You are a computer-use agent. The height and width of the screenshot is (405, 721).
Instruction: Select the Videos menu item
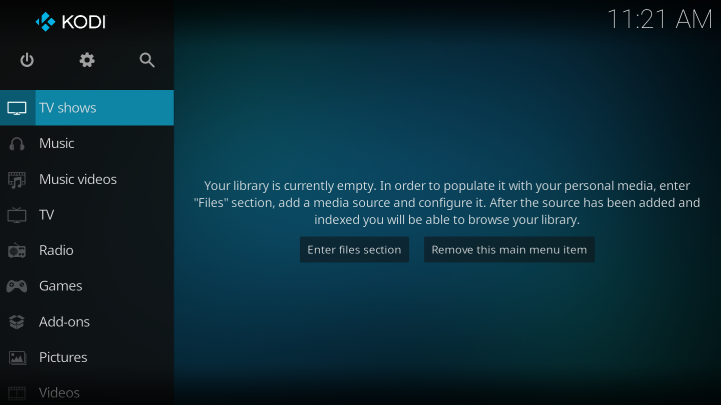pyautogui.click(x=59, y=393)
